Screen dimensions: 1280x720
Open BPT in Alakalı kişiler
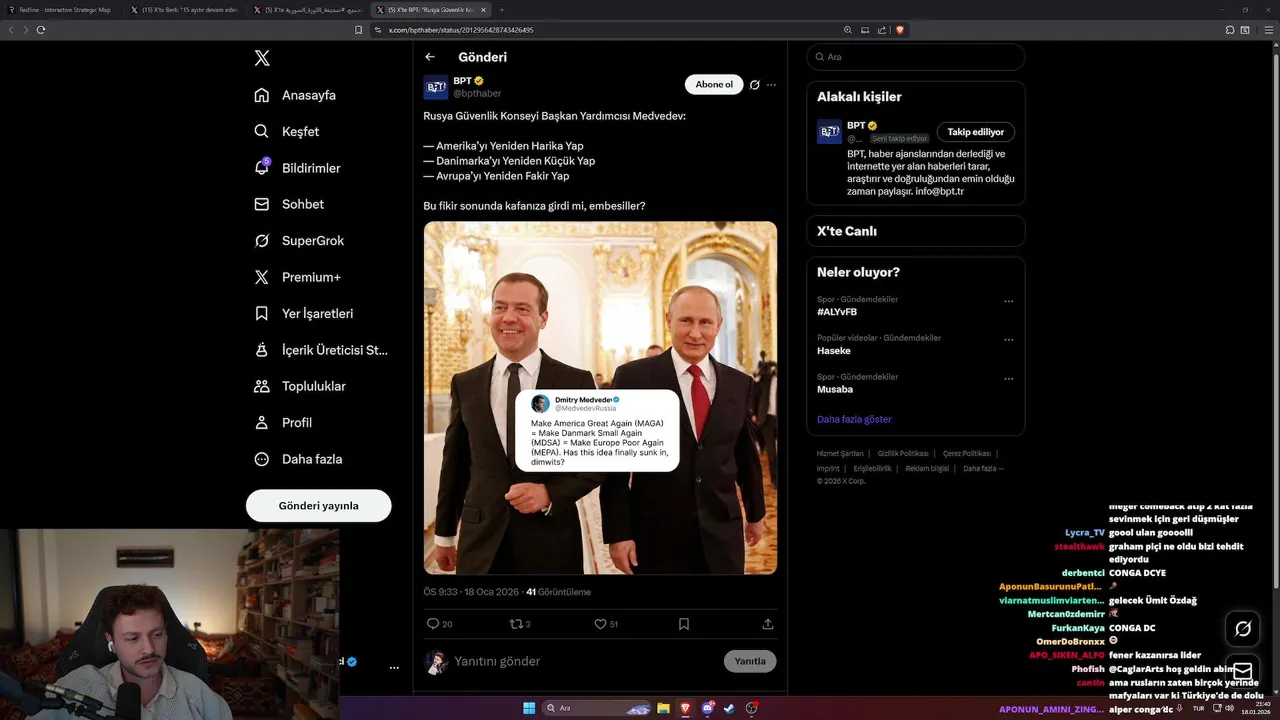[856, 126]
